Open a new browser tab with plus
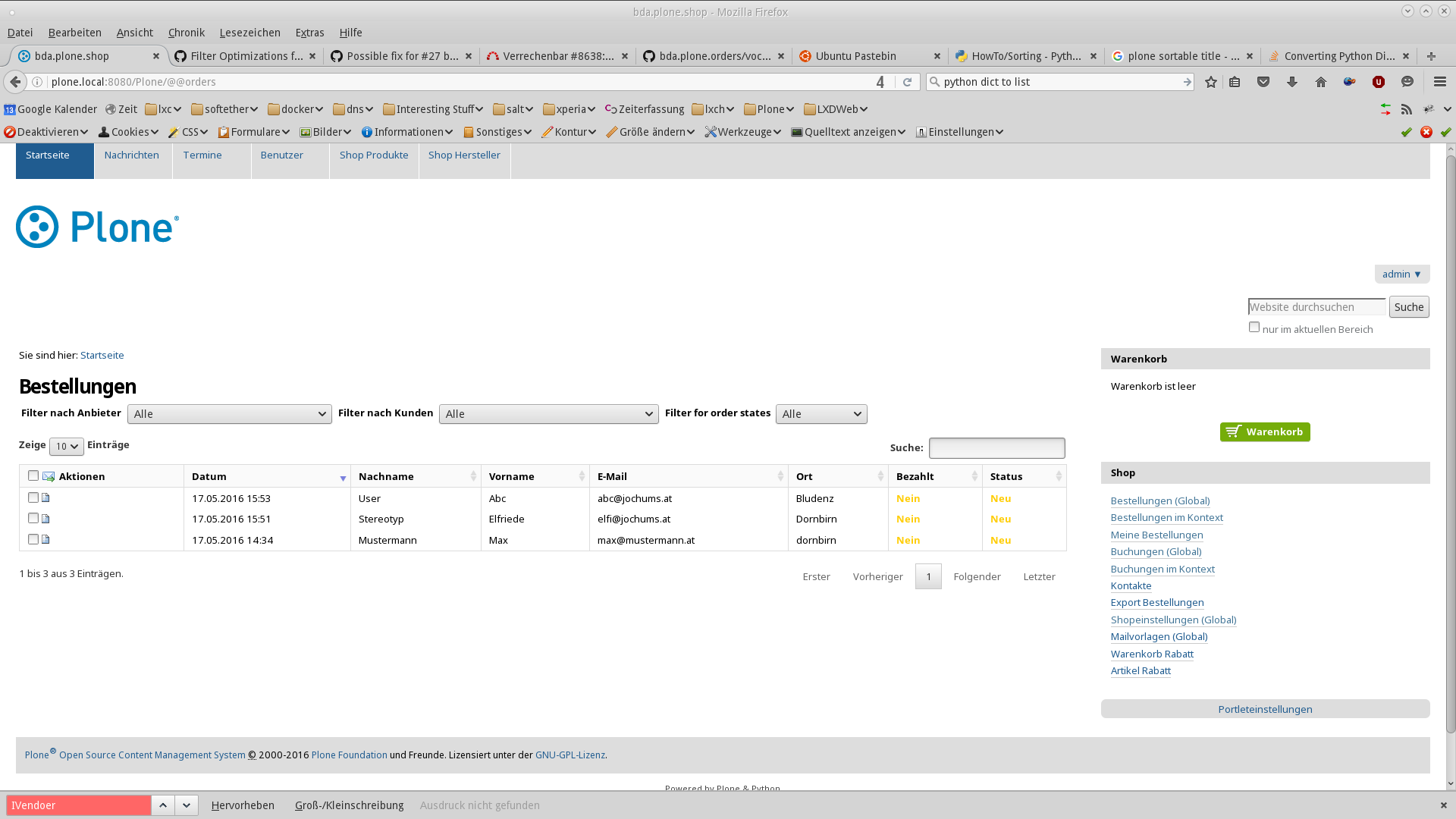Viewport: 1456px width, 819px height. [x=1431, y=56]
